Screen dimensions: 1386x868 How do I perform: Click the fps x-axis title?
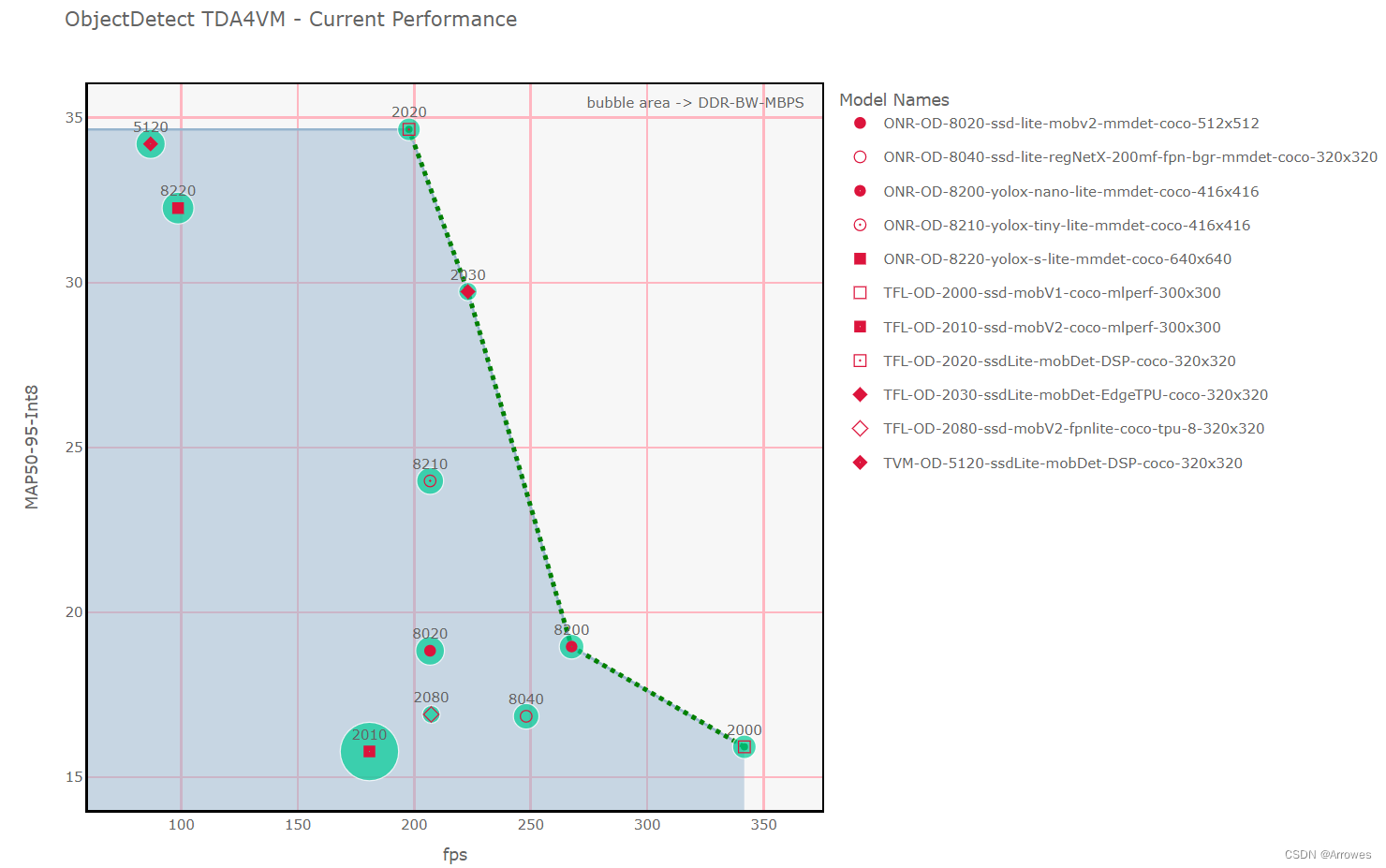click(x=455, y=854)
